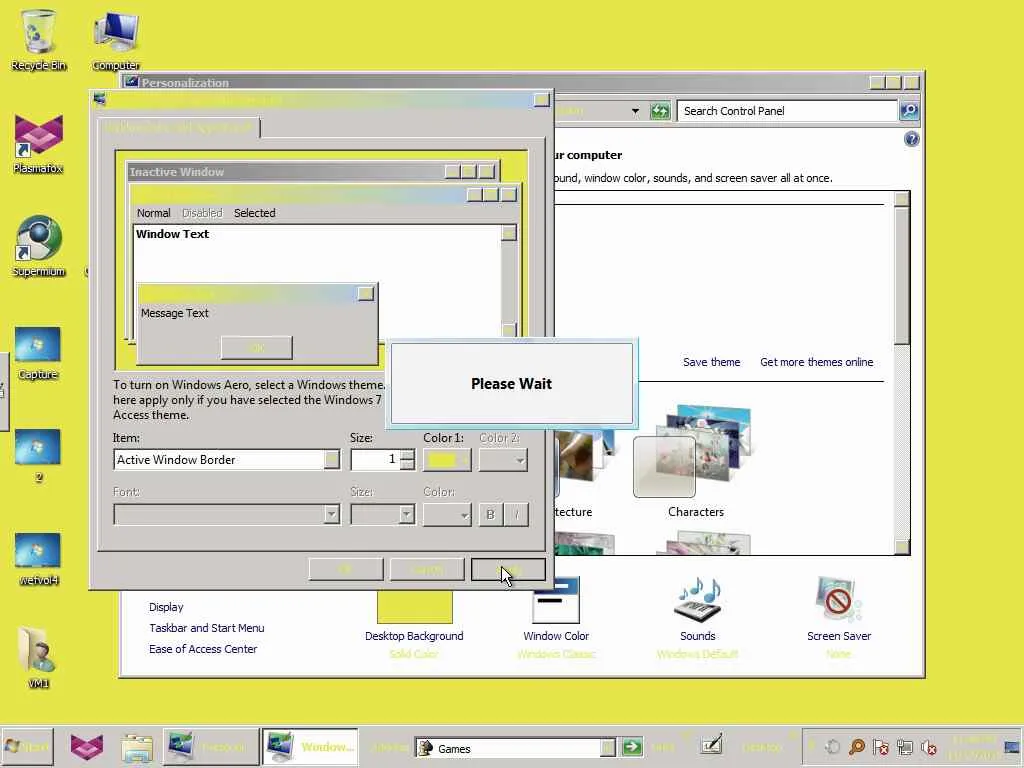Open Ease of Access Center link
The image size is (1024, 768).
click(202, 648)
